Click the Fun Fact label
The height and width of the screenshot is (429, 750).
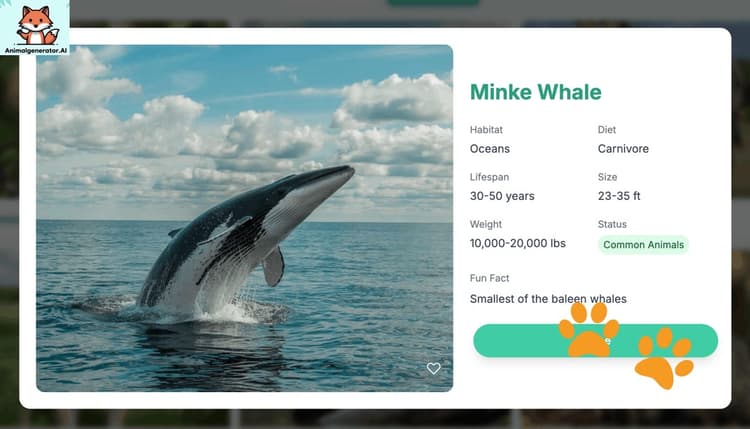tap(489, 278)
